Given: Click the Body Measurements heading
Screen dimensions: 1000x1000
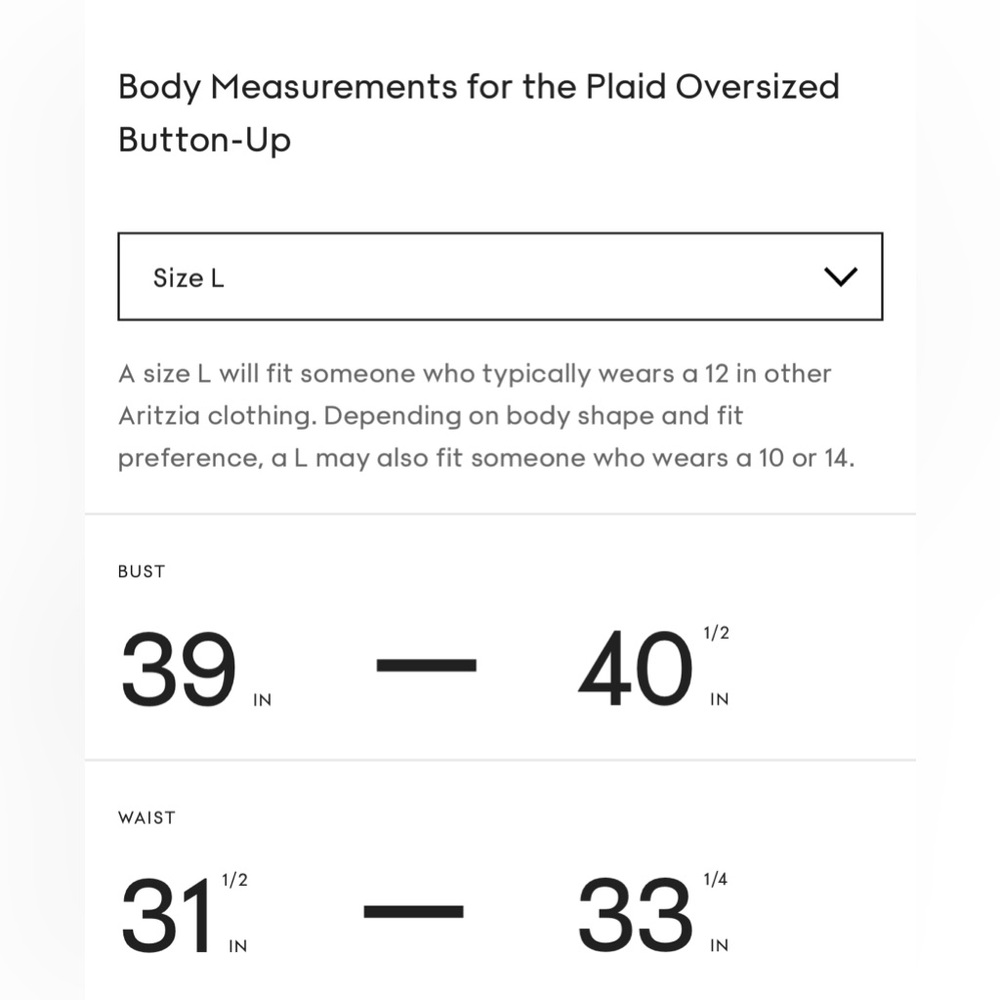Looking at the screenshot, I should coord(478,113).
